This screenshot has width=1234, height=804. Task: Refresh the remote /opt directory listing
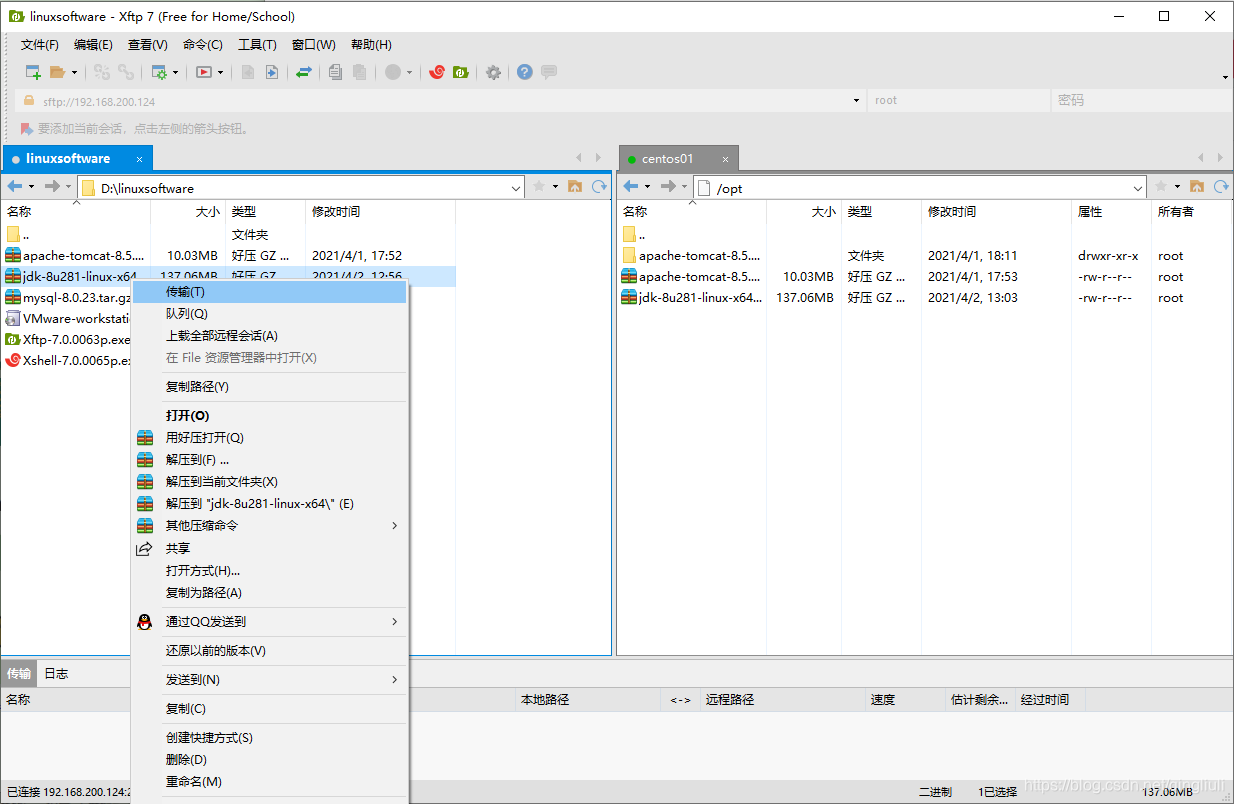(1220, 187)
